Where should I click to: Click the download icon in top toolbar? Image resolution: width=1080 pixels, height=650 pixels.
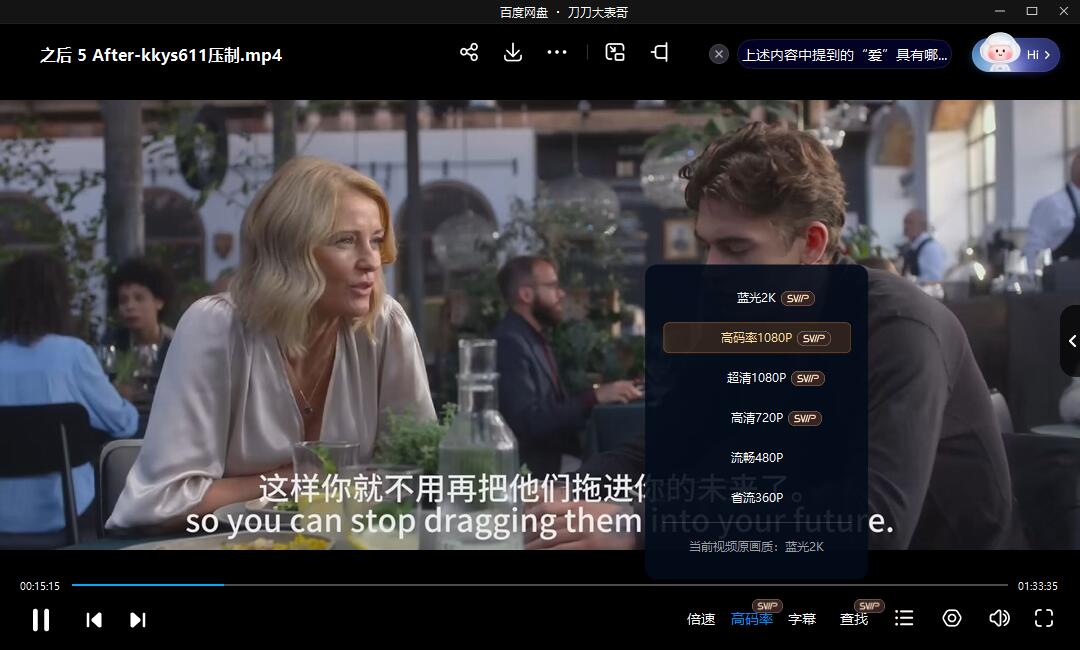pos(513,53)
